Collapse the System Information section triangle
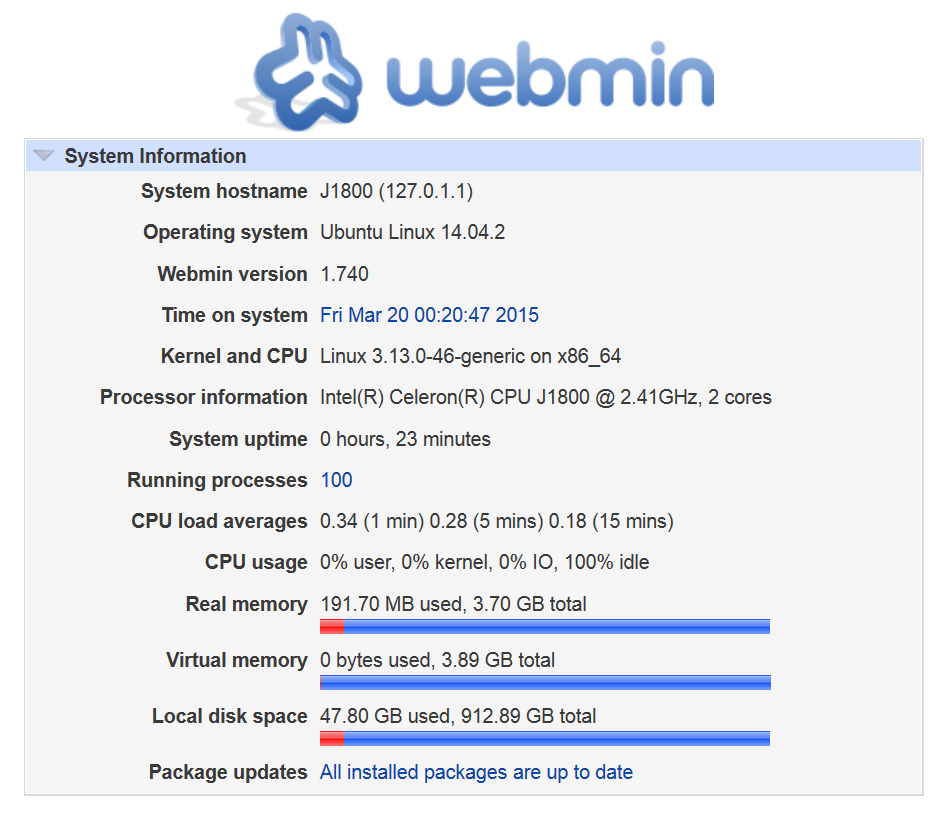Image resolution: width=948 pixels, height=817 pixels. [x=43, y=156]
